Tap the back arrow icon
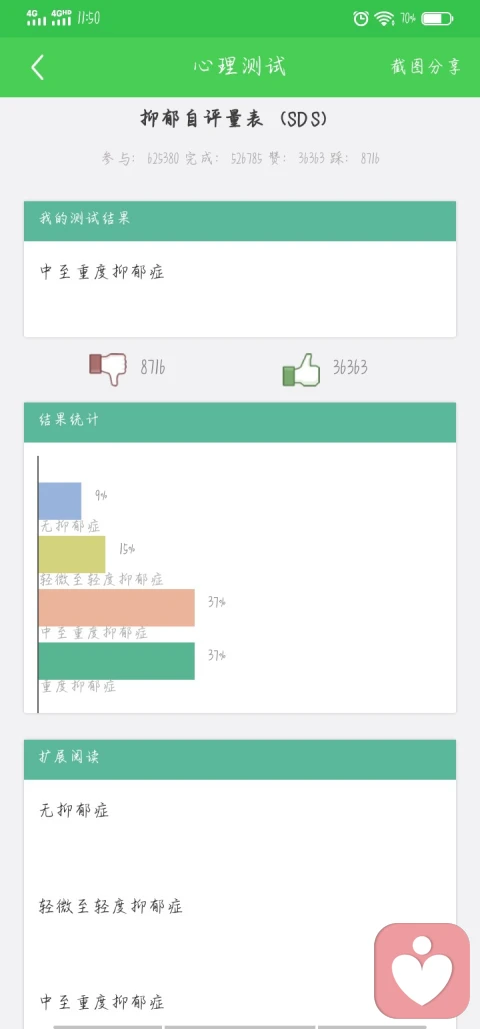The height and width of the screenshot is (1029, 480). coord(37,67)
